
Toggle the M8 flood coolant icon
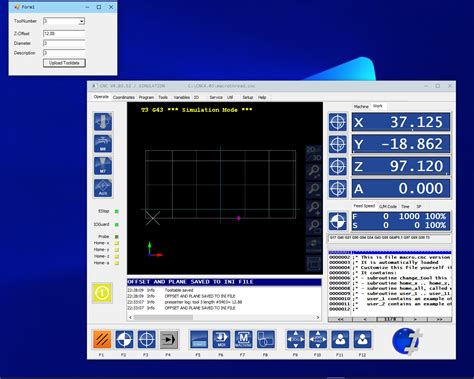tap(103, 144)
